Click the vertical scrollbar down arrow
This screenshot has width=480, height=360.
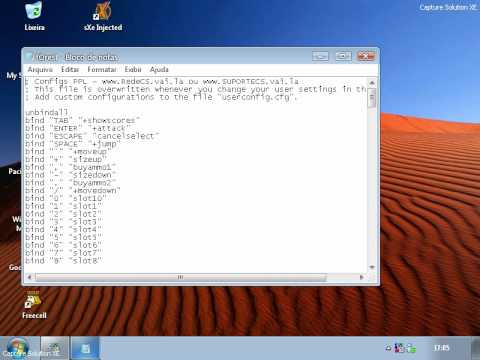pos(372,267)
